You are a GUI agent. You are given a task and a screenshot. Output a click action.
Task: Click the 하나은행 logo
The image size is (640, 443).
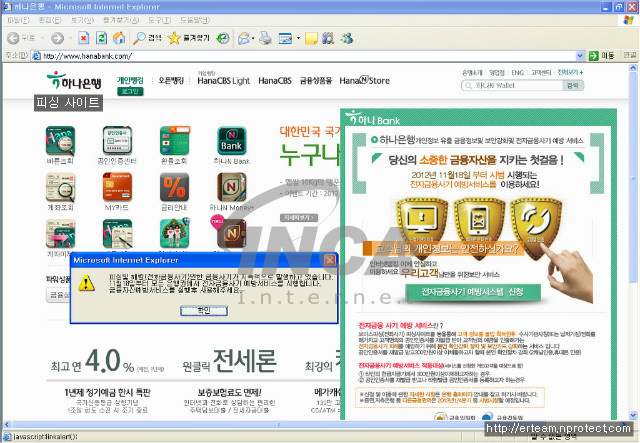pos(74,80)
